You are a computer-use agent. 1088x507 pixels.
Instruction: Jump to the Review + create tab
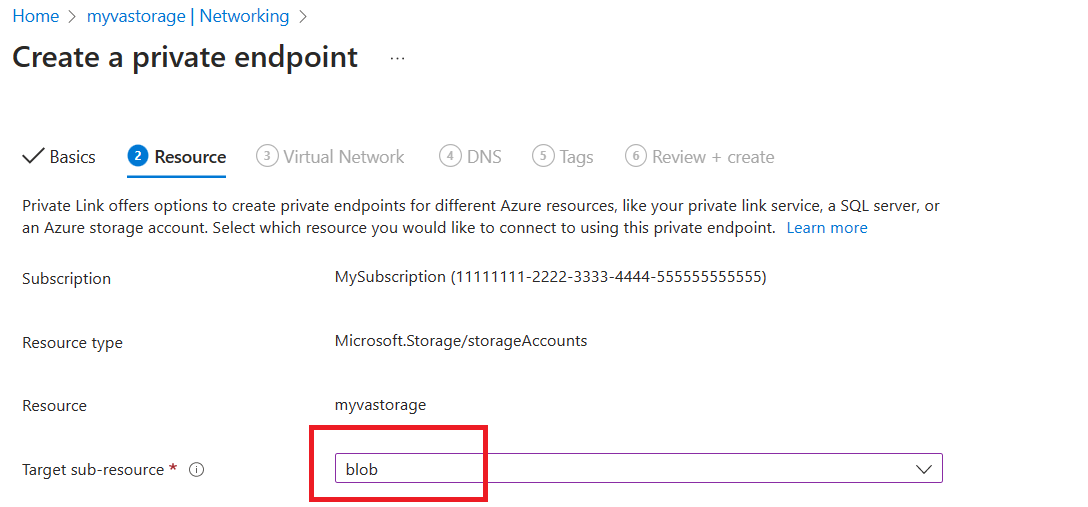[713, 157]
